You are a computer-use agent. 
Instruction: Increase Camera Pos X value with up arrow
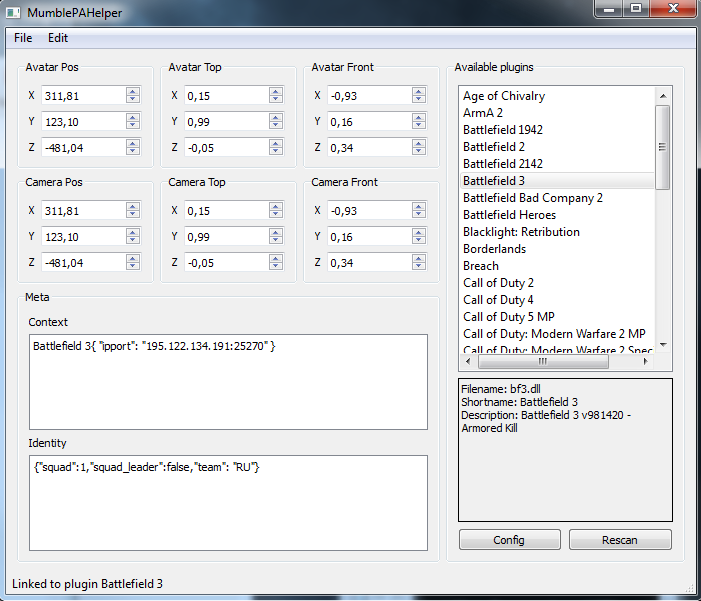pos(133,206)
